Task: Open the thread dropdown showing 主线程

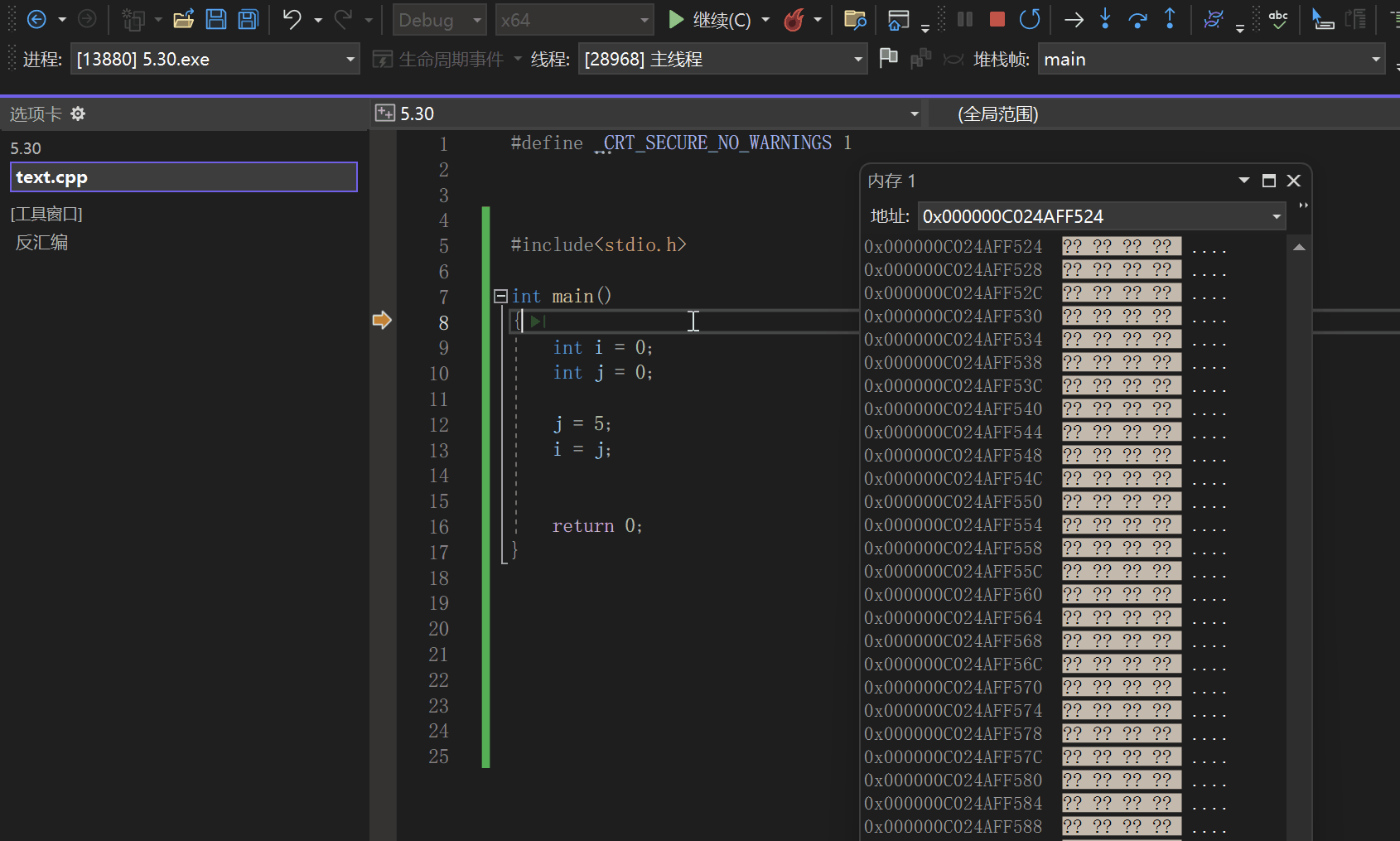Action: (722, 59)
